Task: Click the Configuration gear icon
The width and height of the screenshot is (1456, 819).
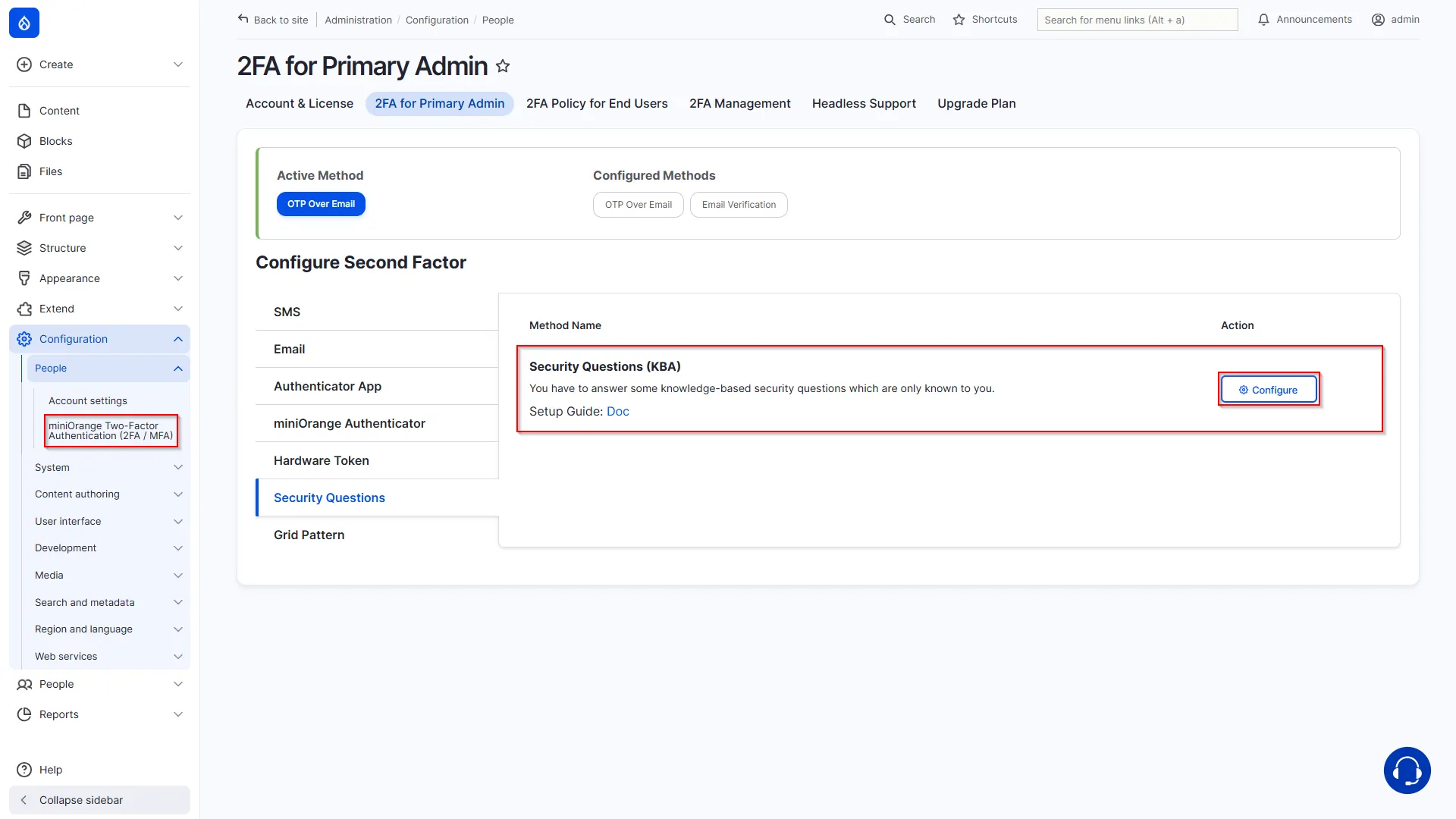Action: click(x=24, y=339)
